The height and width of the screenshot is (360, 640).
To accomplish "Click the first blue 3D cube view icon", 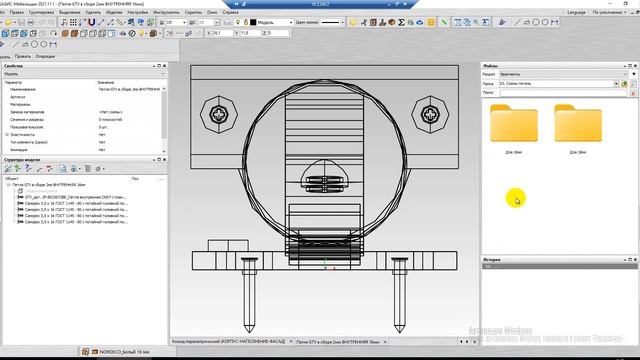I will [5, 33].
